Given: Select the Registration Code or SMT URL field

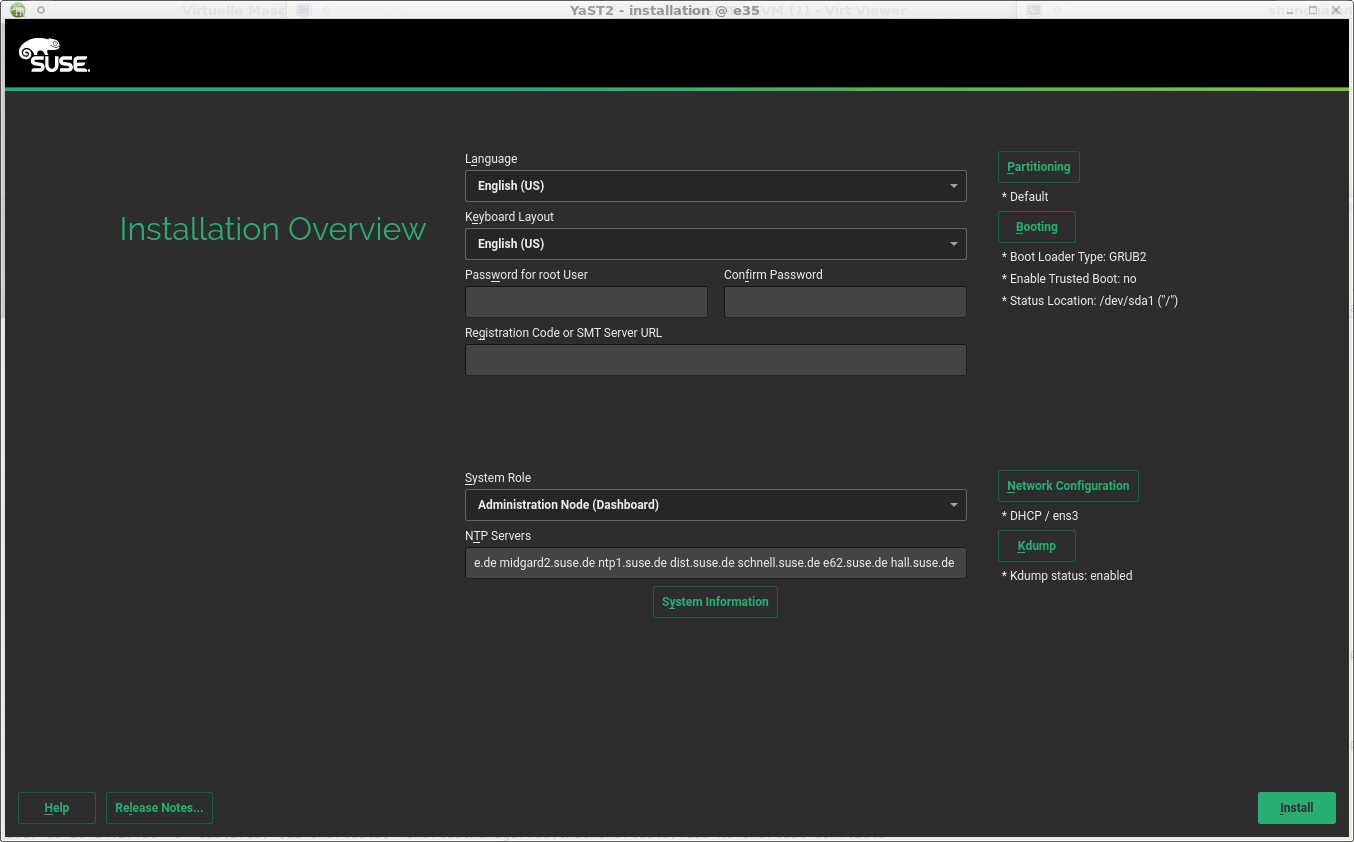Looking at the screenshot, I should pos(715,360).
